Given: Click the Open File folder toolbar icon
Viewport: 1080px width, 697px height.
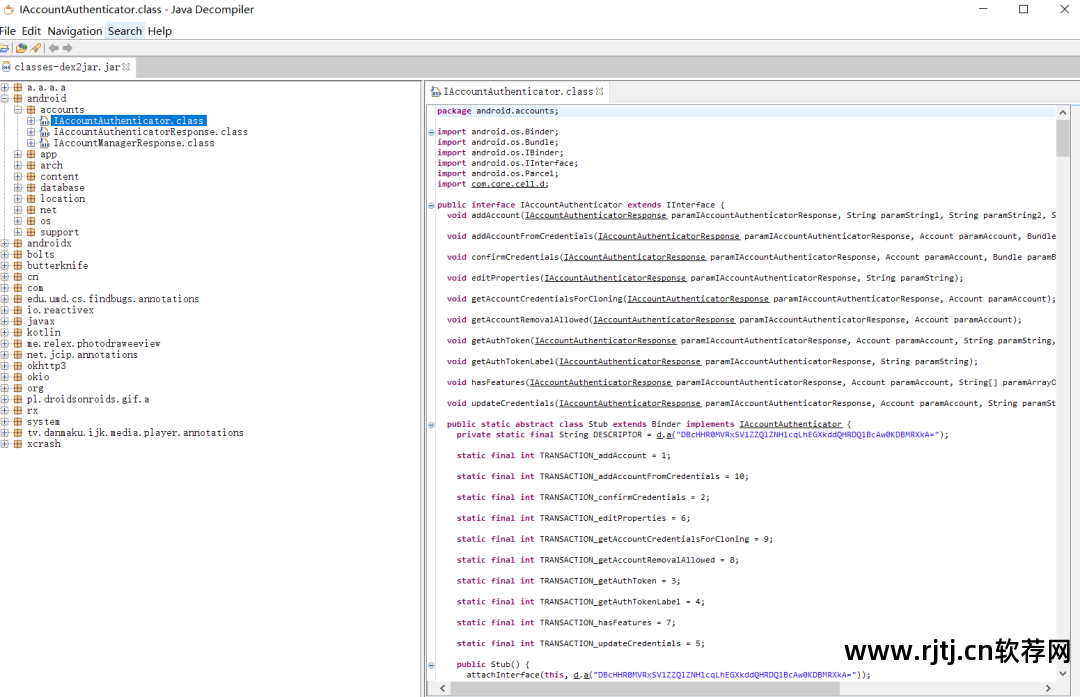Looking at the screenshot, I should [4, 48].
